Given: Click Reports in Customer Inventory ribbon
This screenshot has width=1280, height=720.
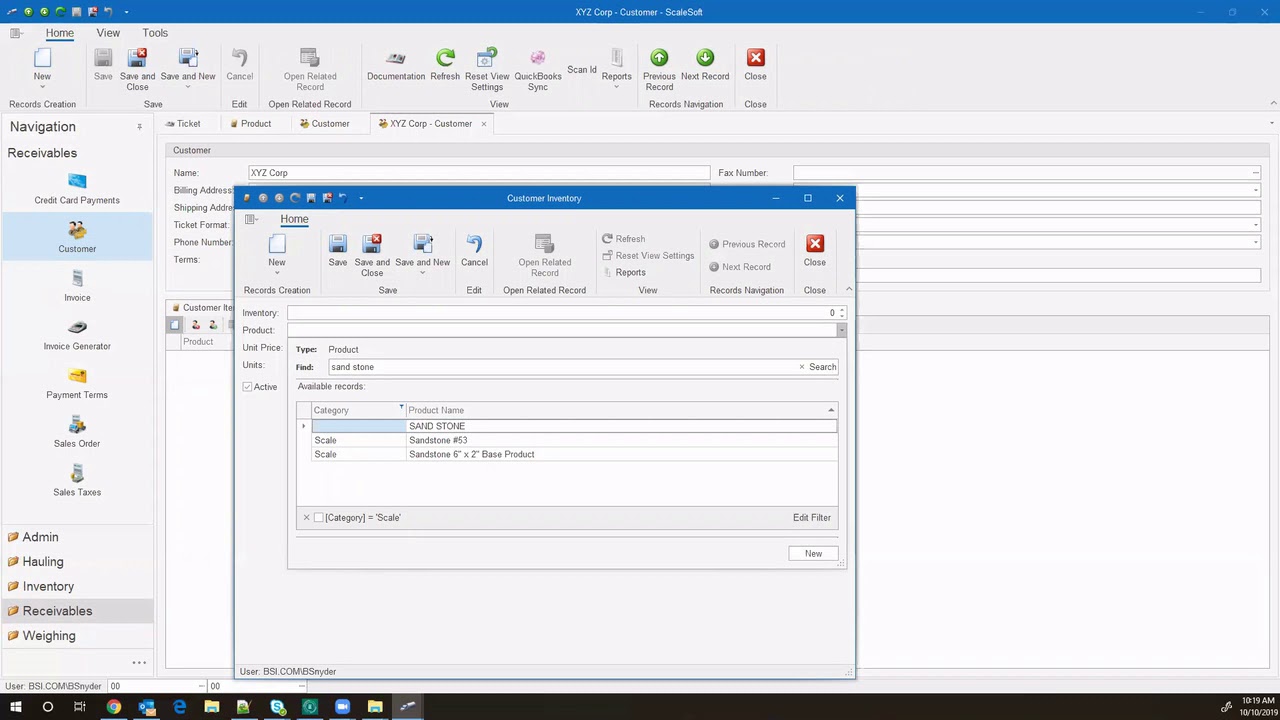Looking at the screenshot, I should click(624, 272).
